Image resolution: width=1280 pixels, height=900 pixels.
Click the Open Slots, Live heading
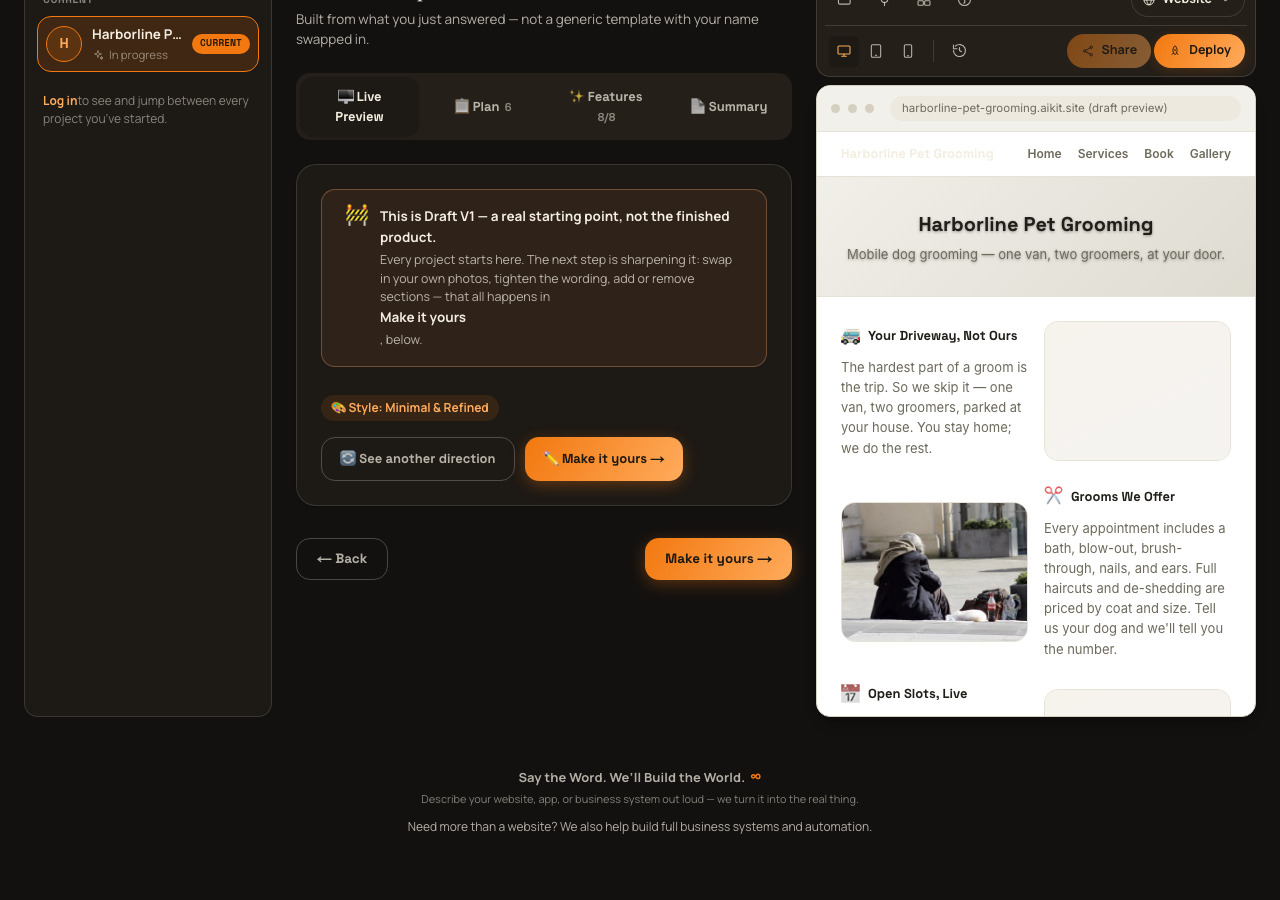(x=917, y=694)
